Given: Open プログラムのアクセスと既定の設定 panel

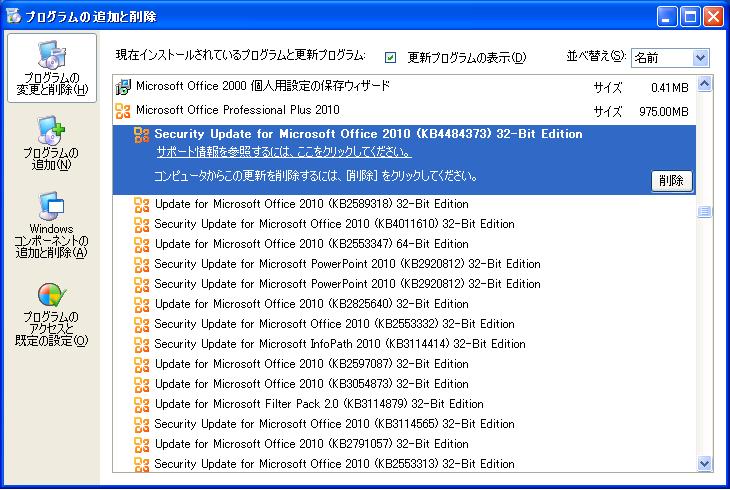Looking at the screenshot, I should click(51, 315).
